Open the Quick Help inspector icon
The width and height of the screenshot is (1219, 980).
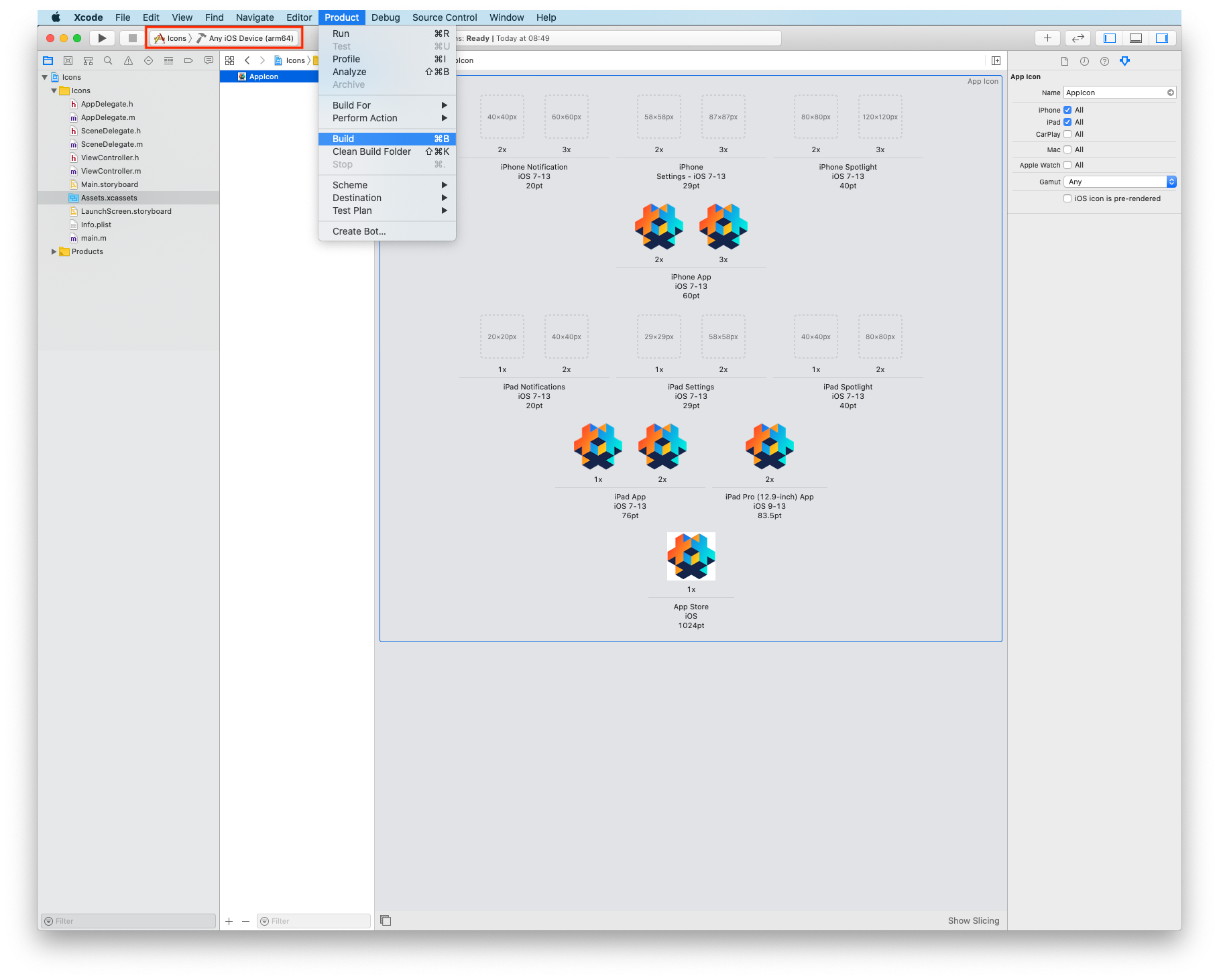[1104, 61]
